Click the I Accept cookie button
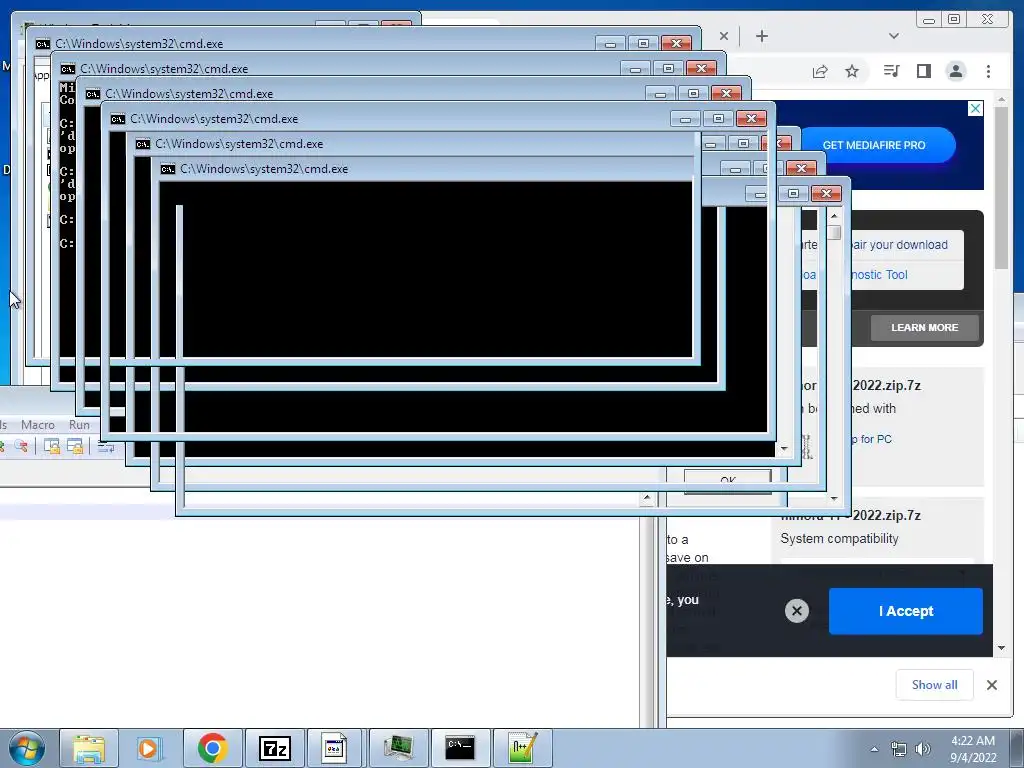1024x768 pixels. pyautogui.click(x=906, y=611)
